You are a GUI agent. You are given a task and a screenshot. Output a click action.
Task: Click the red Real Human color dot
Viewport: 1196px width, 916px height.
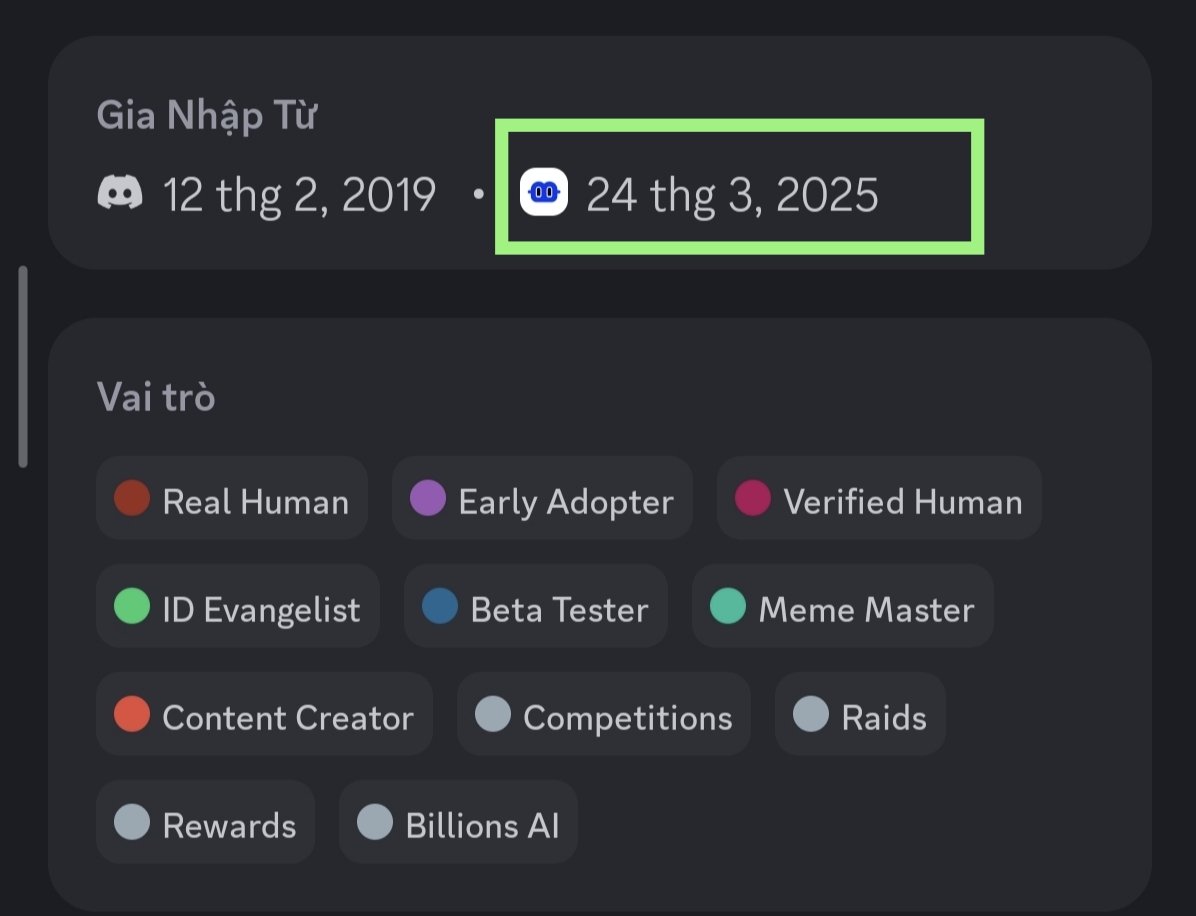tap(132, 498)
